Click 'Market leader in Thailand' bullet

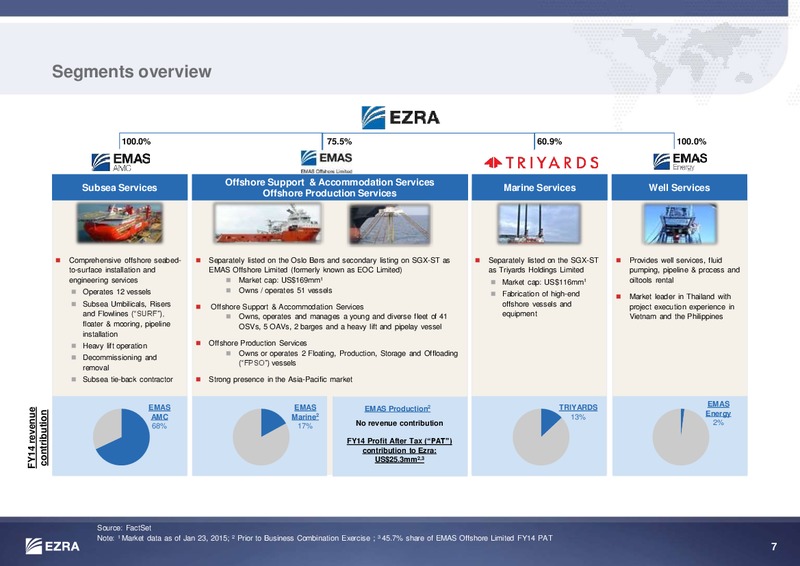click(682, 306)
